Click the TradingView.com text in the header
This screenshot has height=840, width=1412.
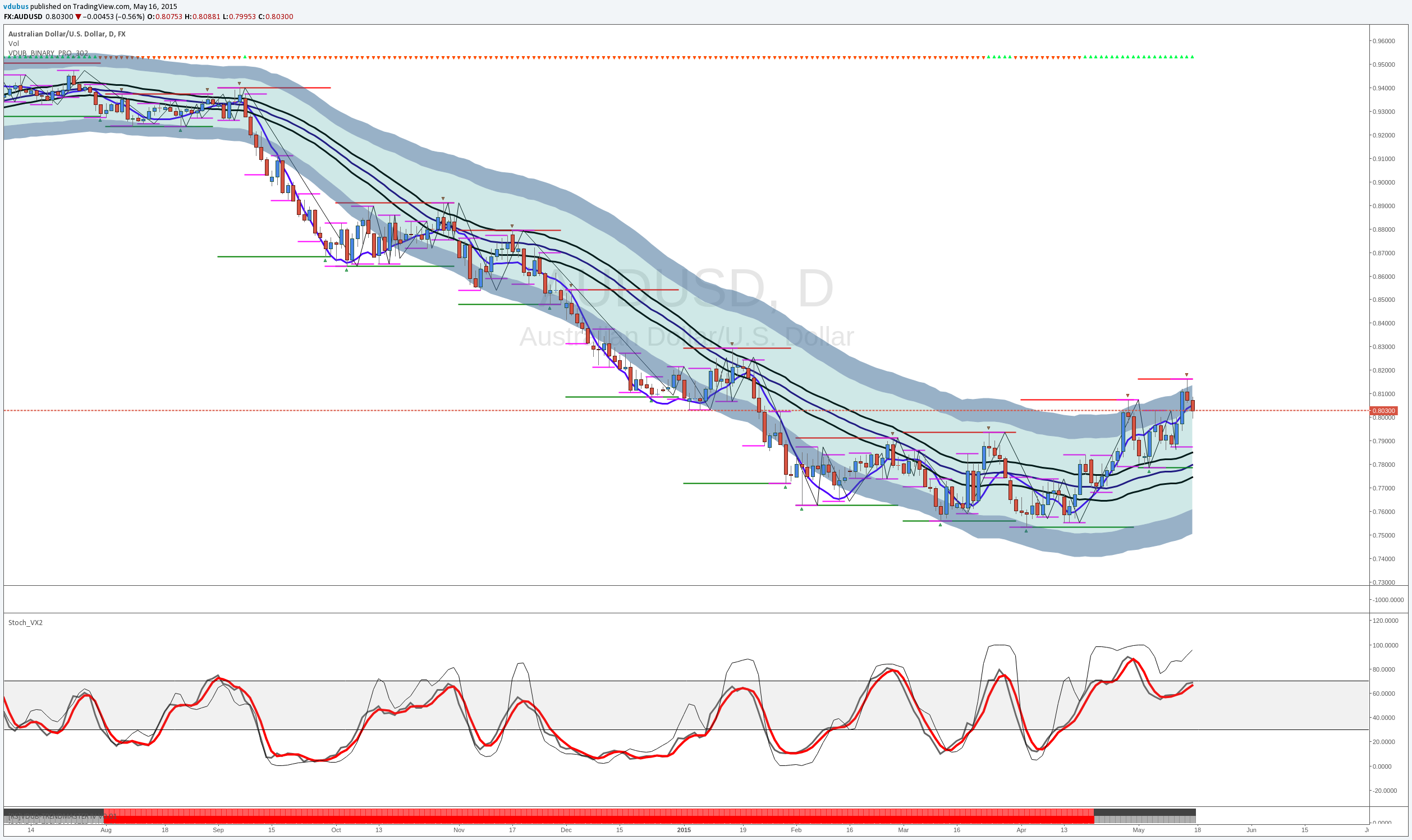click(102, 7)
